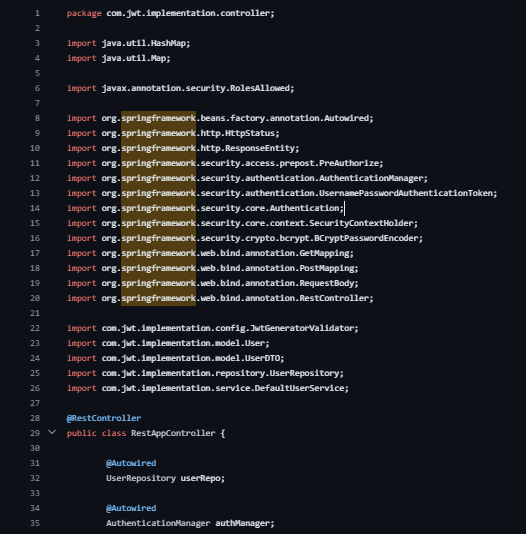Select line number 1
526x534 pixels.
[37, 13]
